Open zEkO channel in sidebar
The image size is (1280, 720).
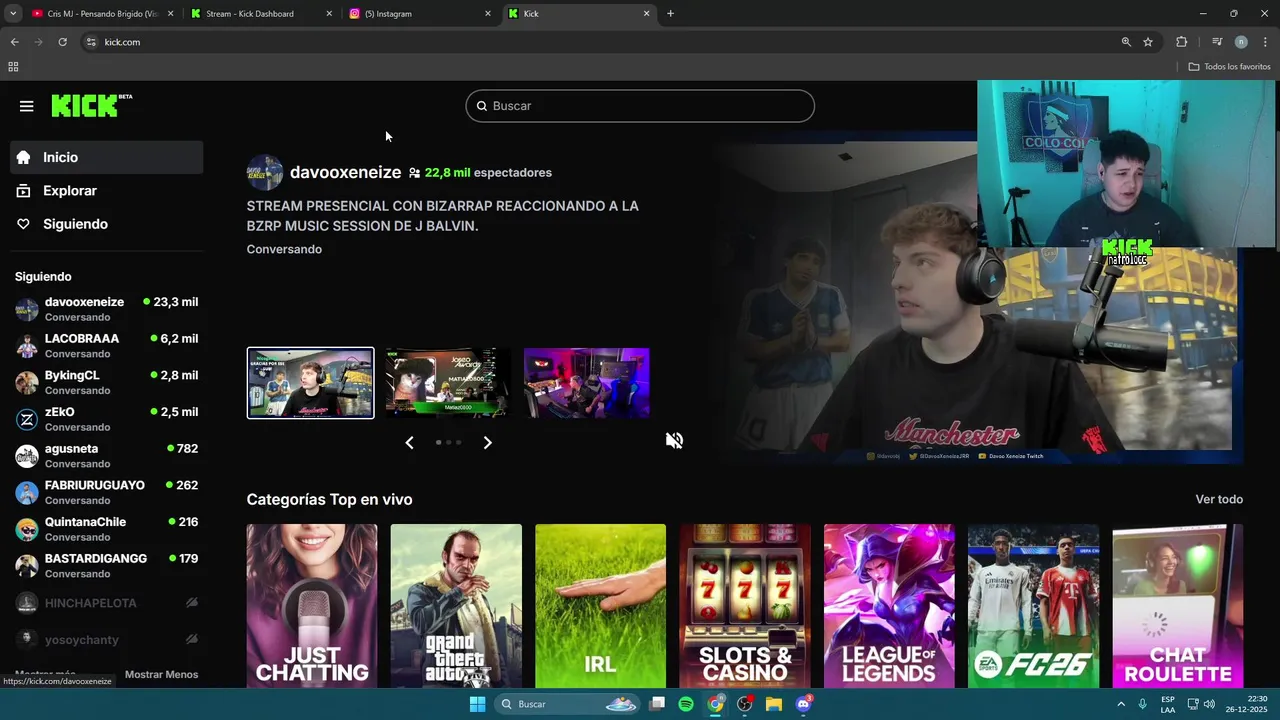pyautogui.click(x=107, y=419)
